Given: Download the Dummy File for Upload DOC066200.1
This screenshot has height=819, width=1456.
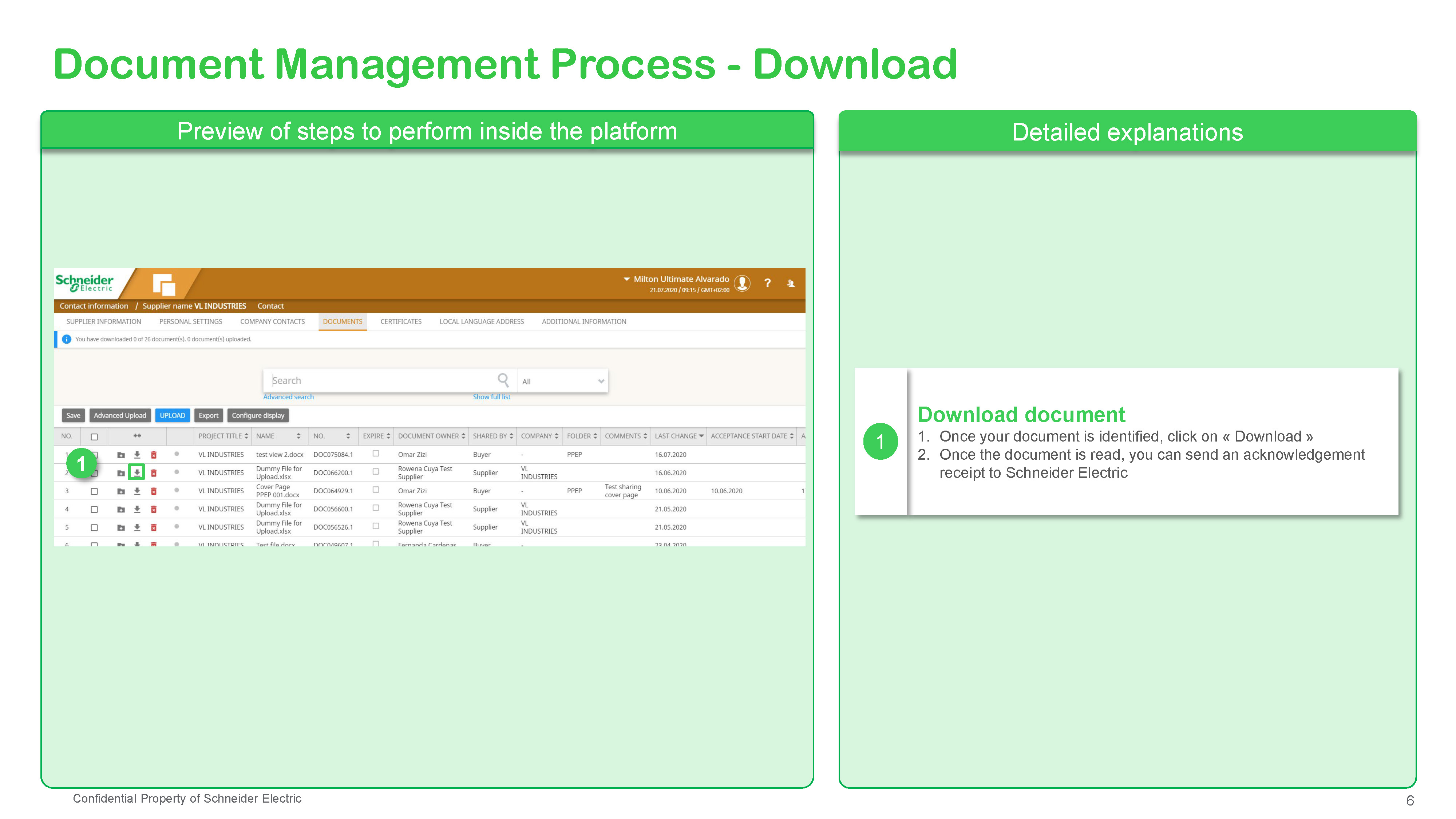Looking at the screenshot, I should coord(137,472).
